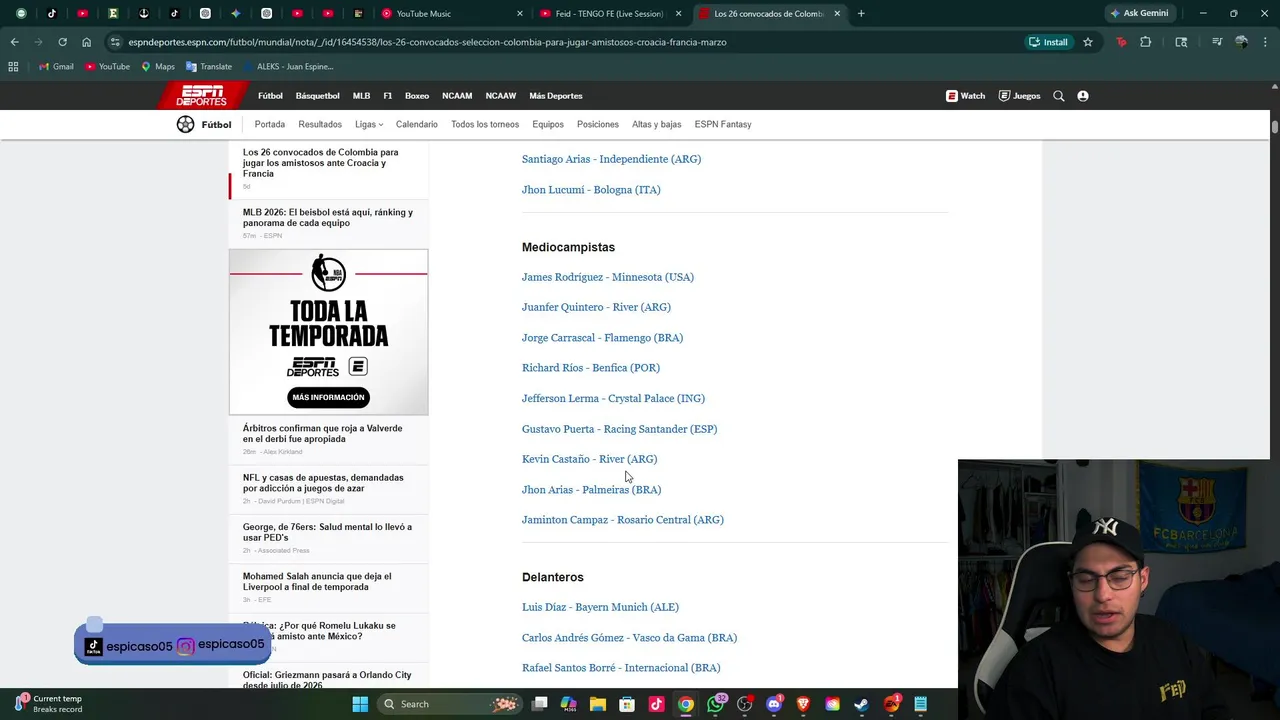1280x720 pixels.
Task: Select Básquetbol in ESPN top menu
Action: click(x=317, y=96)
